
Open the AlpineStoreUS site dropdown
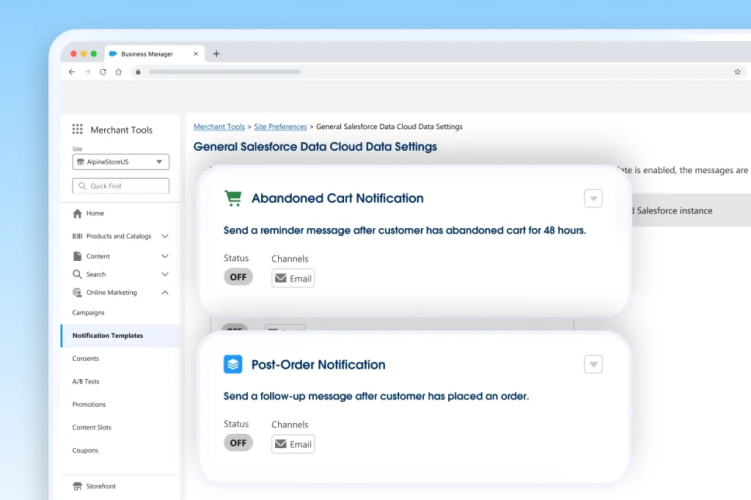(121, 162)
